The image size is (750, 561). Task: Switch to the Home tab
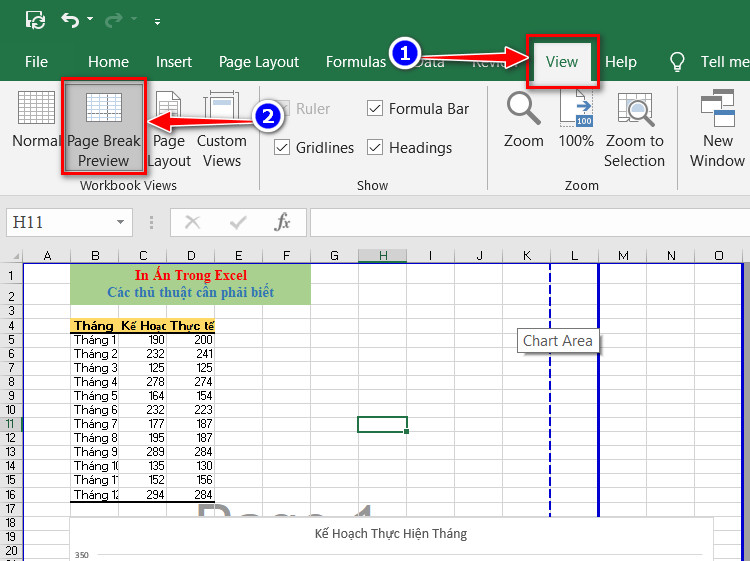108,62
